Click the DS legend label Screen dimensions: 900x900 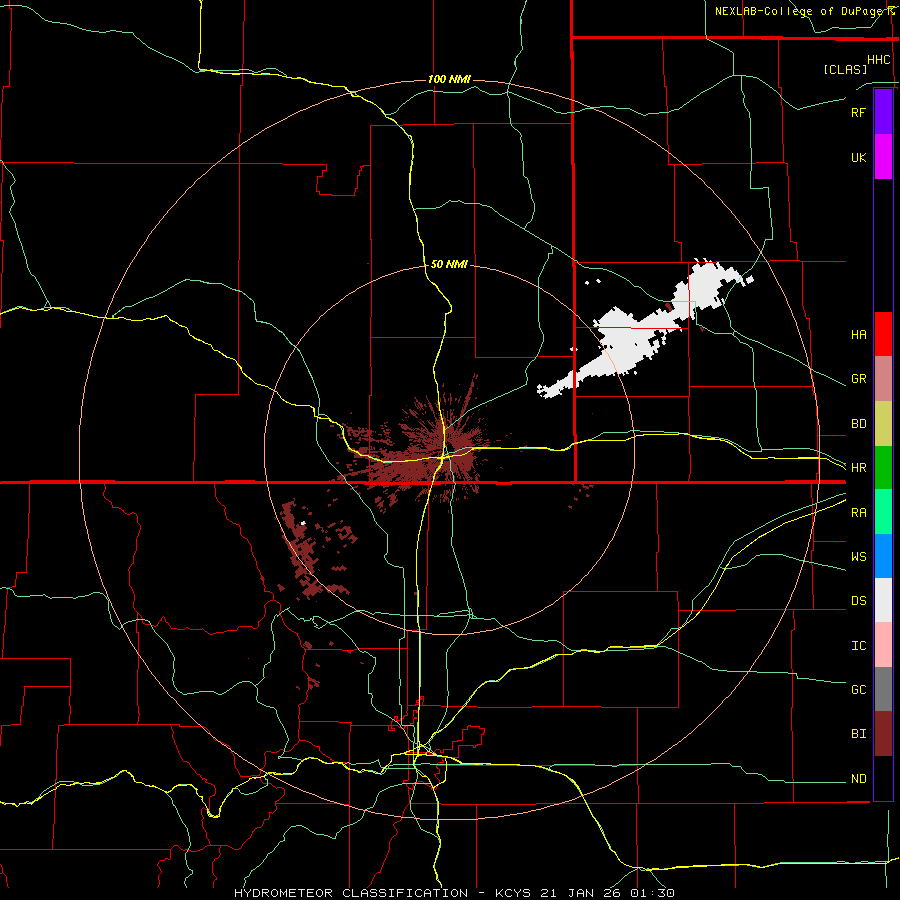(x=858, y=601)
